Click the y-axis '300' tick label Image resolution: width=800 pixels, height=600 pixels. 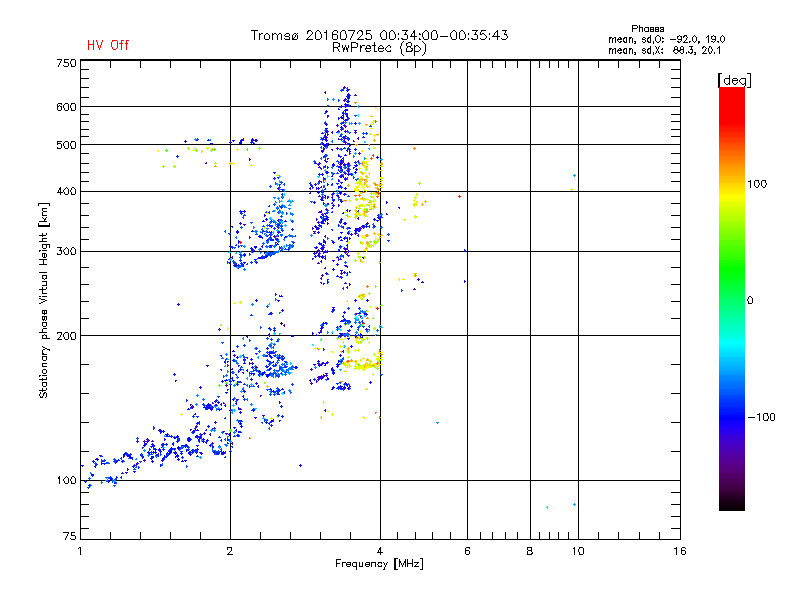coord(66,252)
